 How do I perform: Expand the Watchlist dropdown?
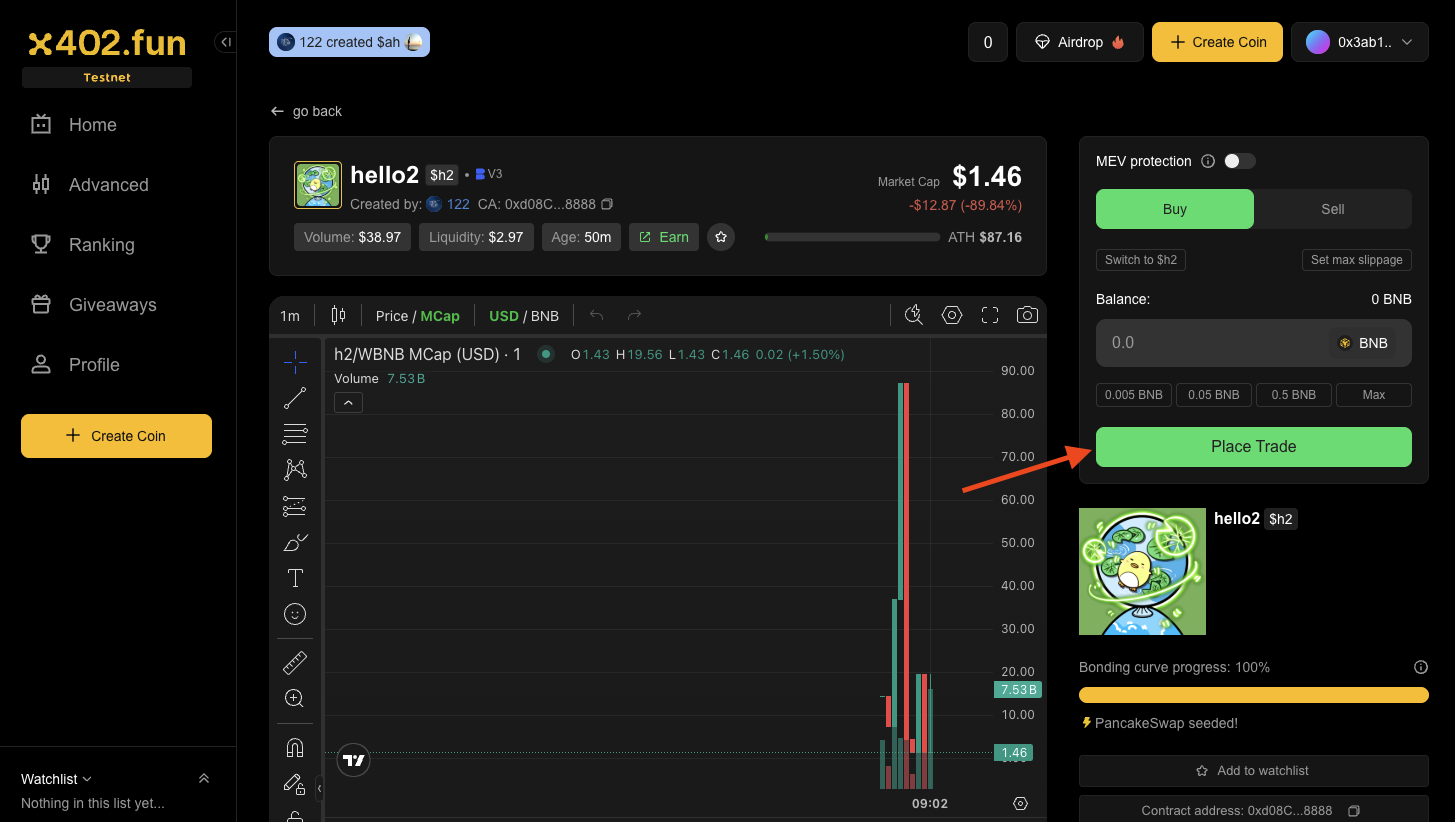coord(57,779)
